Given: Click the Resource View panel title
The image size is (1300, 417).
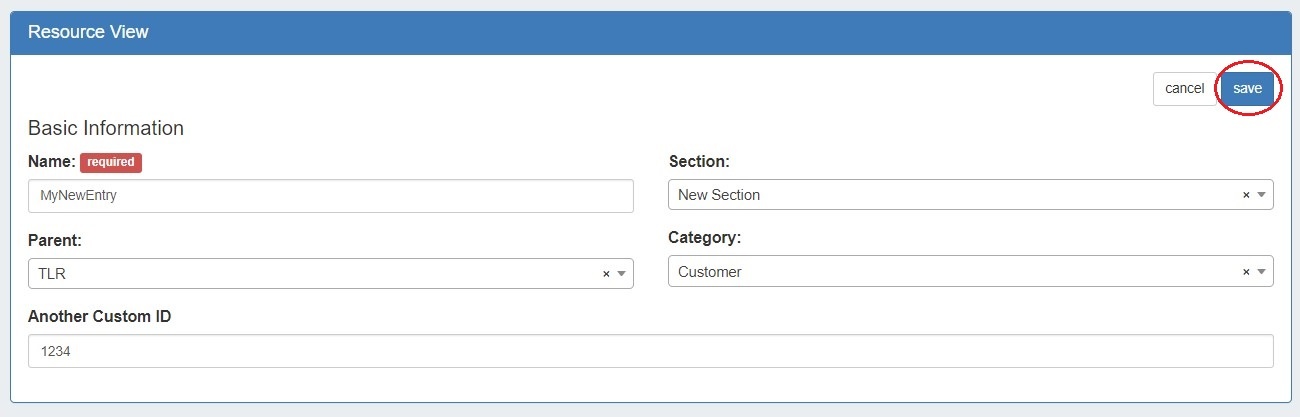Looking at the screenshot, I should click(x=88, y=32).
